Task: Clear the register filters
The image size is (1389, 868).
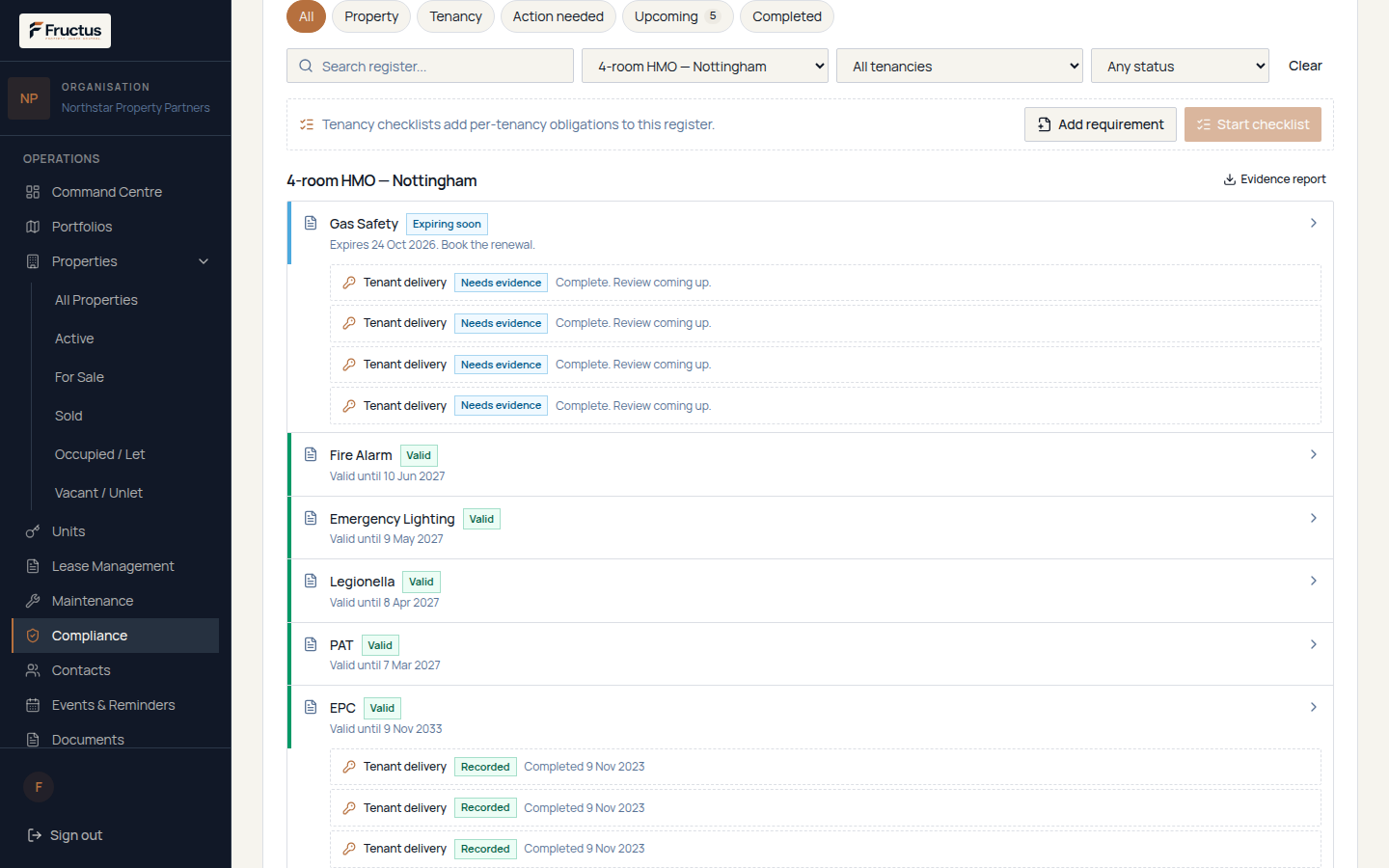Action: (1305, 66)
